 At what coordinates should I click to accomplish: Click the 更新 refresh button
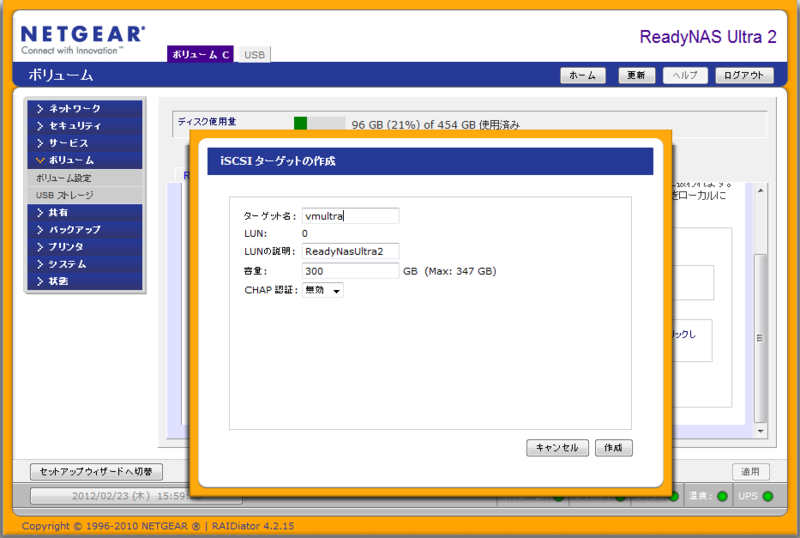pyautogui.click(x=636, y=76)
